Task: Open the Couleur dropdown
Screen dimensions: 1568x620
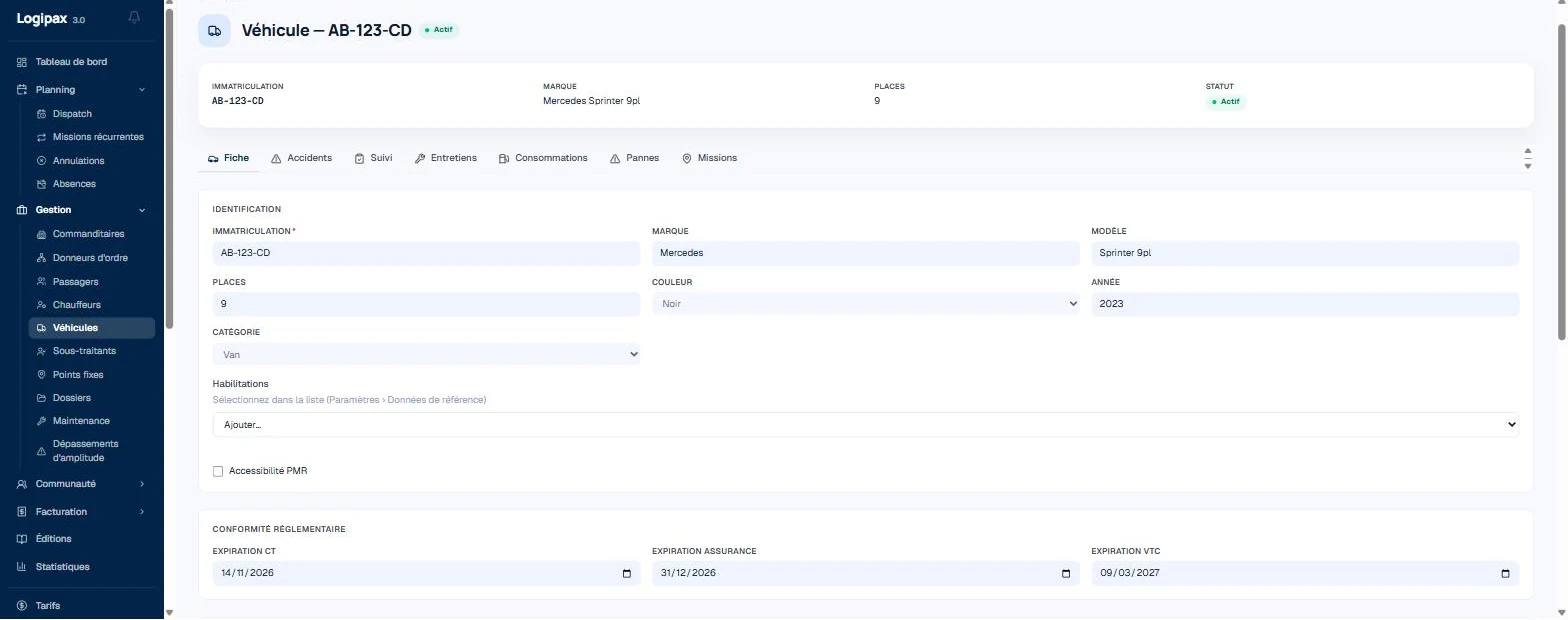Action: (865, 304)
